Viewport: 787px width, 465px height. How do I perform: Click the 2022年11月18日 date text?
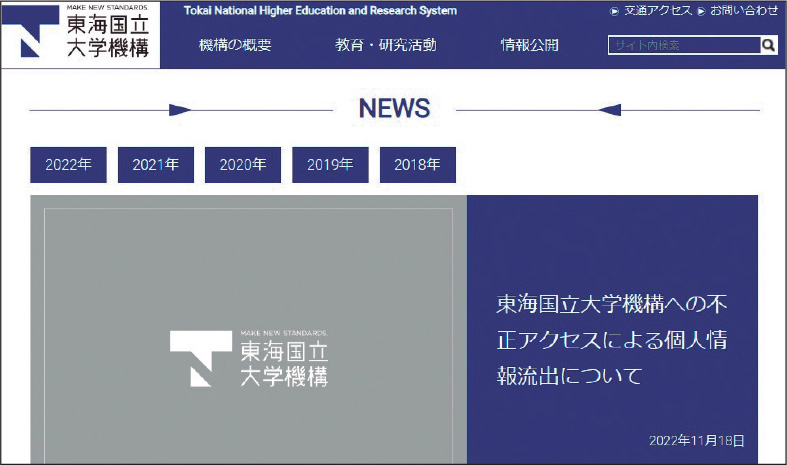pos(697,440)
